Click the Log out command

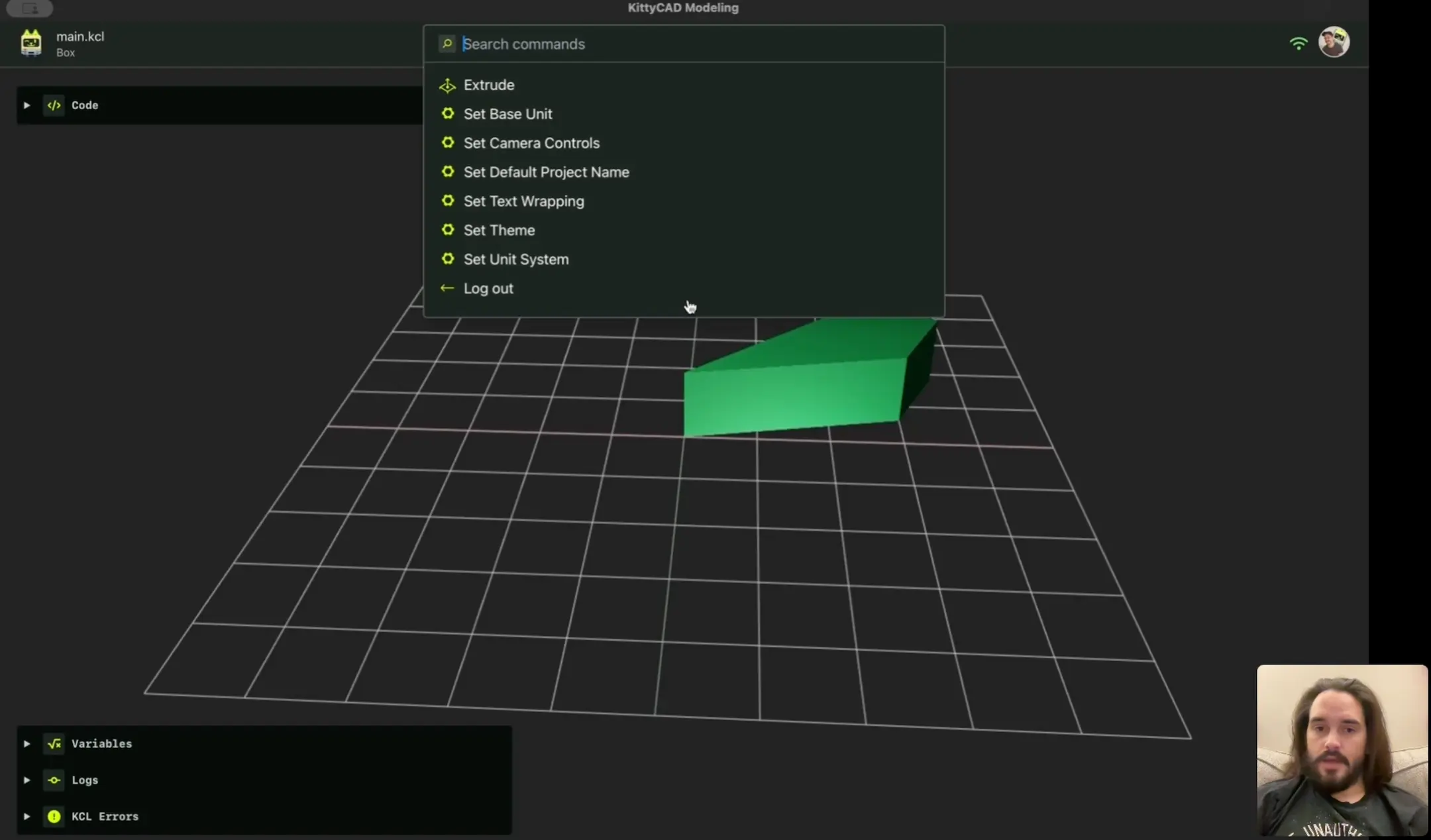pos(488,289)
